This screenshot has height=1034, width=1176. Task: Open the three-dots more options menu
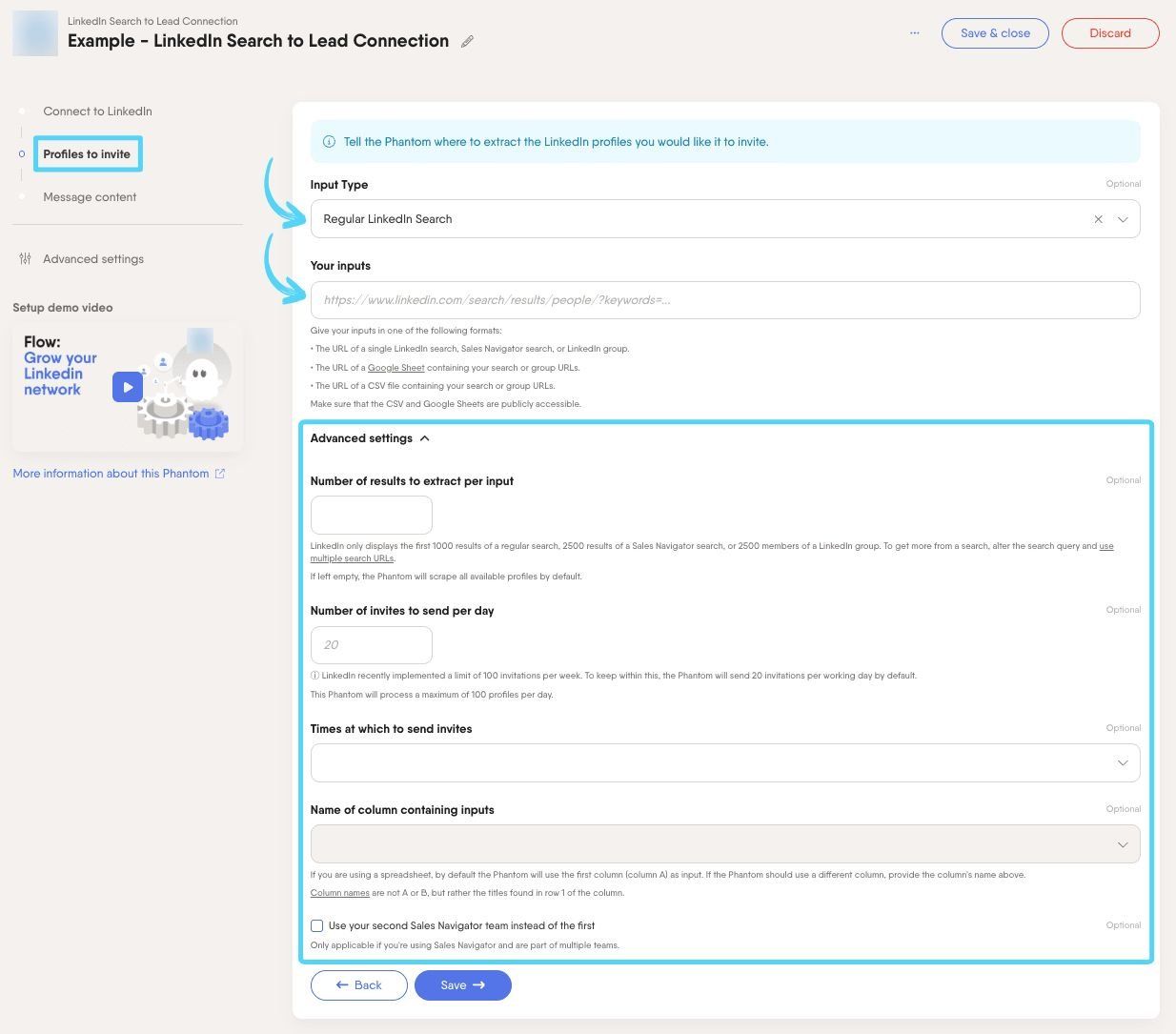(x=915, y=32)
